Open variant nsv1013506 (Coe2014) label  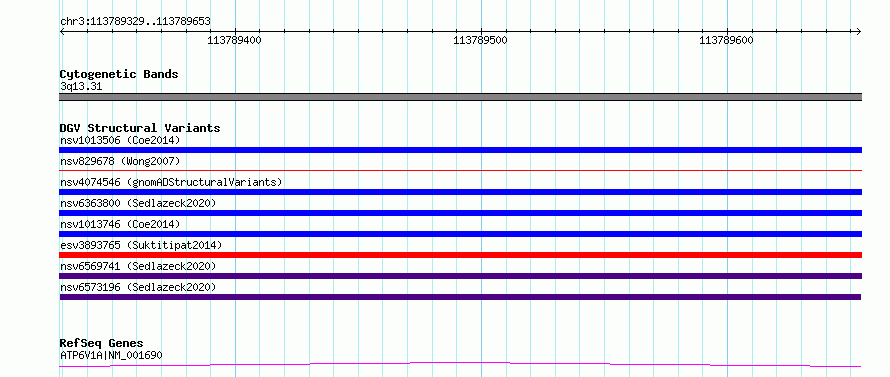point(120,140)
